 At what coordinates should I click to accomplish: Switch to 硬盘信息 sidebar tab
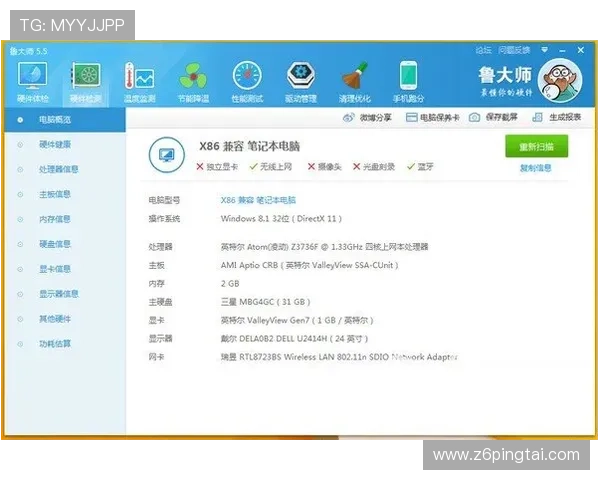click(56, 244)
